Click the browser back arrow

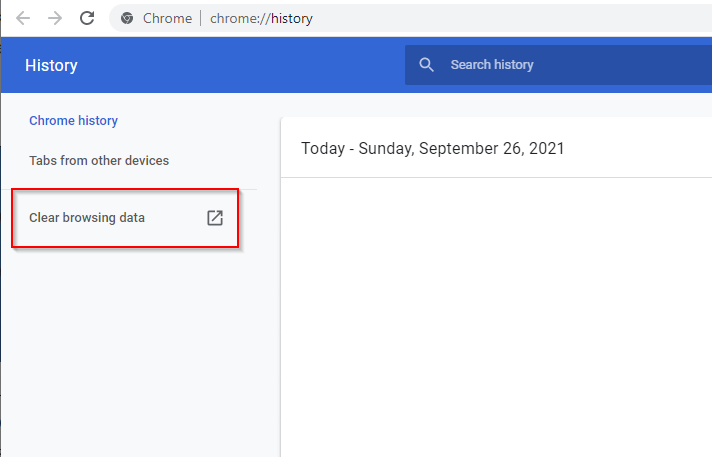(23, 18)
